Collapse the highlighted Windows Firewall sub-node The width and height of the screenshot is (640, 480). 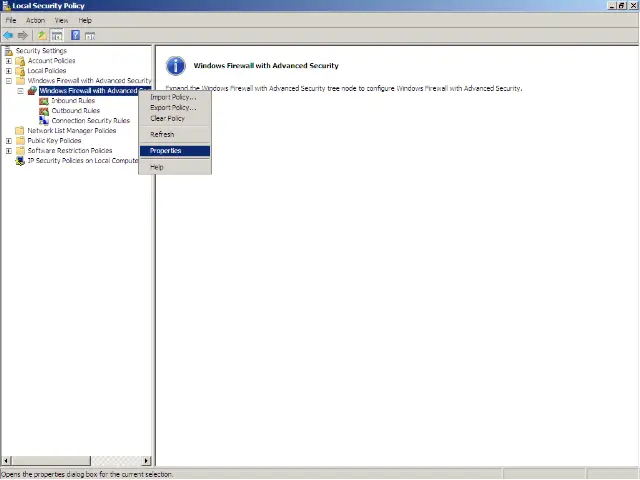[20, 91]
